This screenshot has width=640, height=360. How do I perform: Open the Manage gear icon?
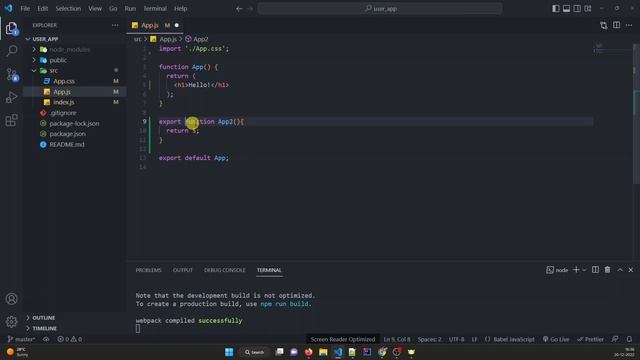pyautogui.click(x=11, y=322)
